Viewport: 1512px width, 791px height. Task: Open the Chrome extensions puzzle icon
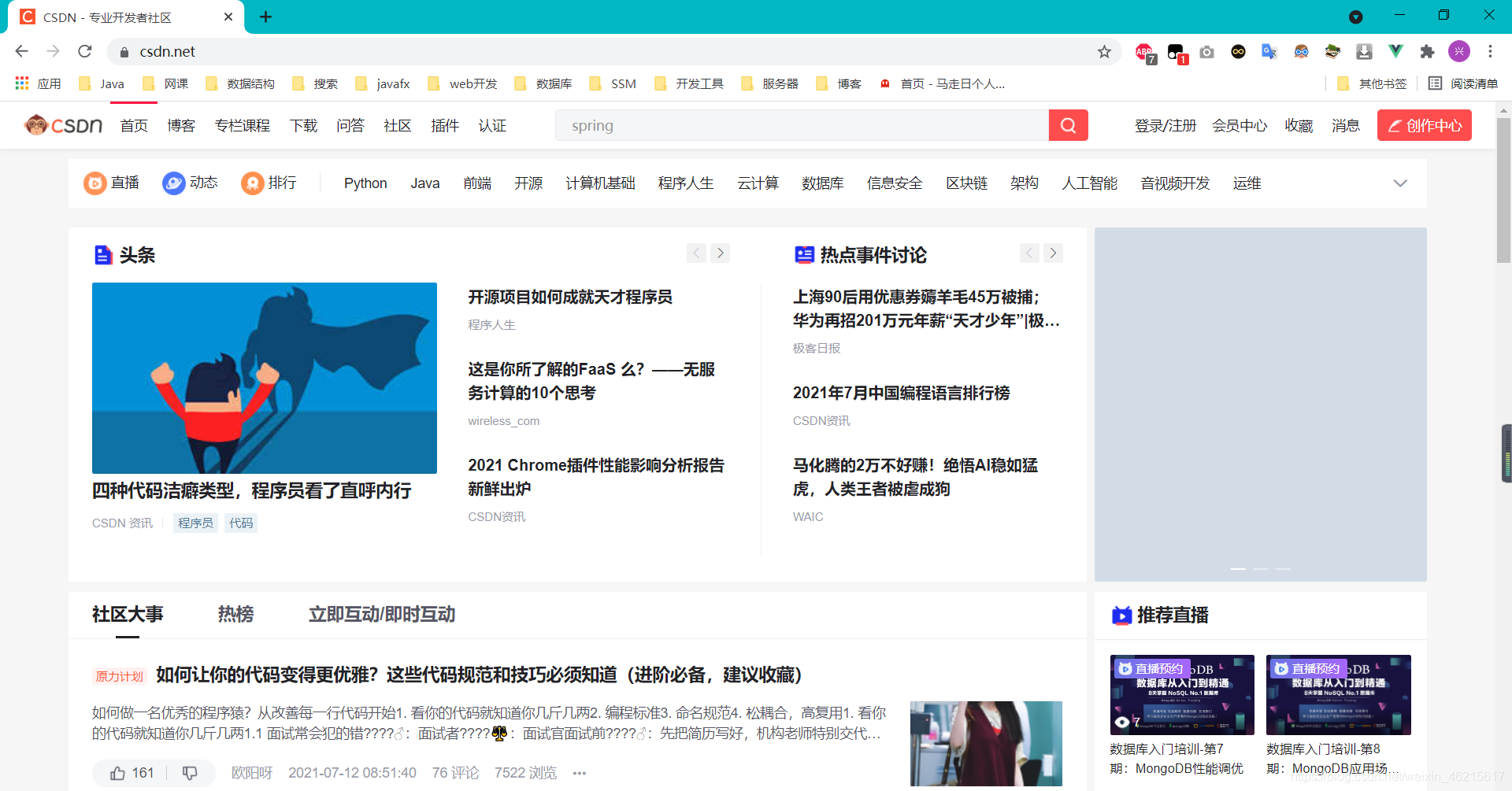click(1427, 51)
